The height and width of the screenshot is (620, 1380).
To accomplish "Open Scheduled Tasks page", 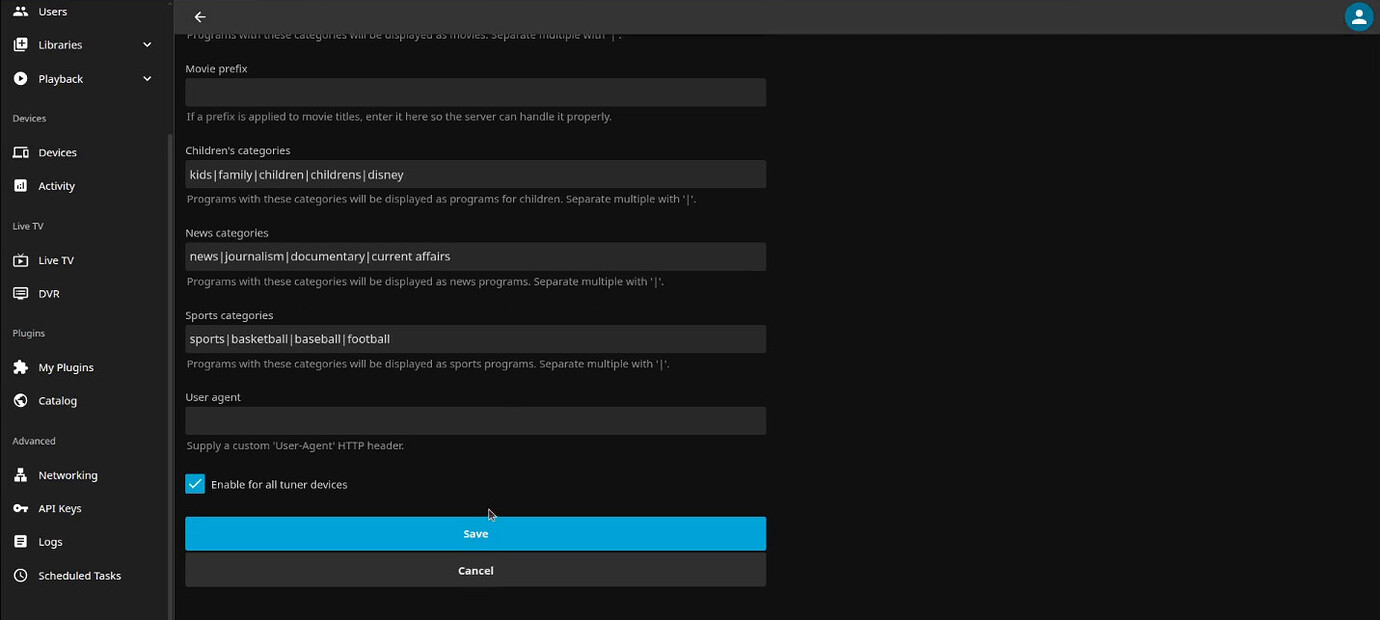I will [x=79, y=576].
